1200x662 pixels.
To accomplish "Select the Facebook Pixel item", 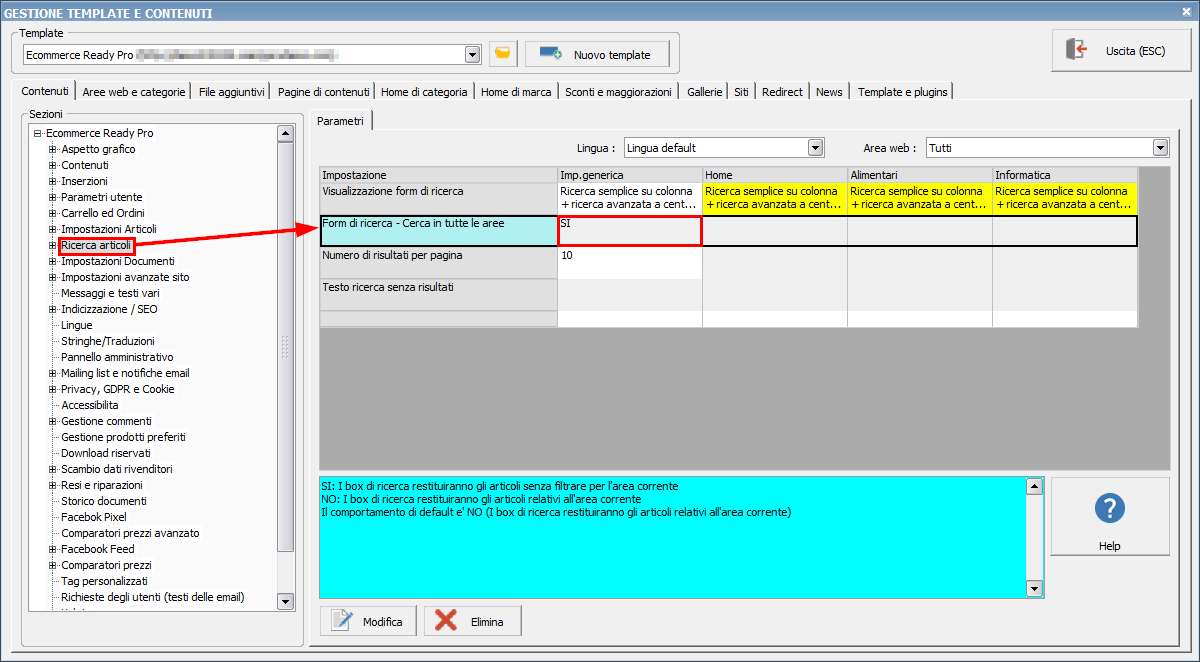I will [x=94, y=517].
